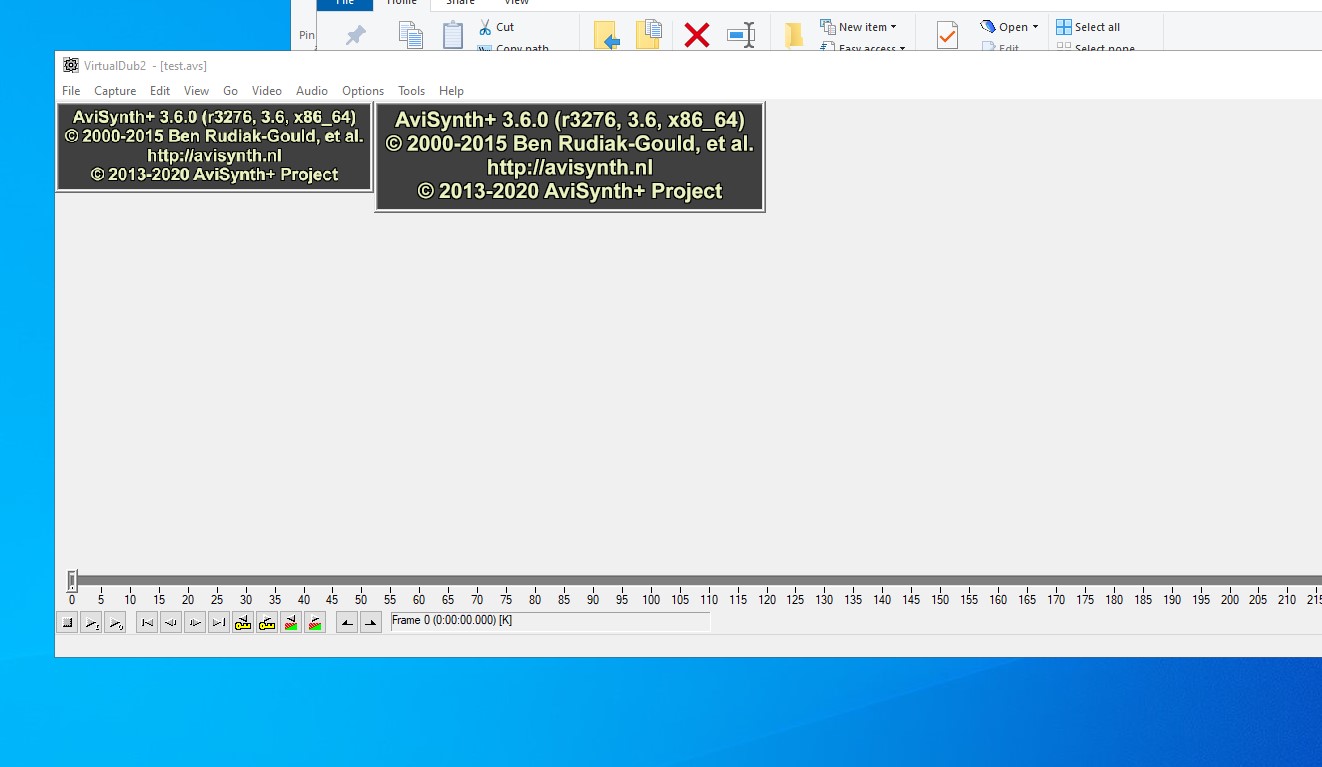The height and width of the screenshot is (767, 1322).
Task: Open the Options menu
Action: click(x=363, y=91)
